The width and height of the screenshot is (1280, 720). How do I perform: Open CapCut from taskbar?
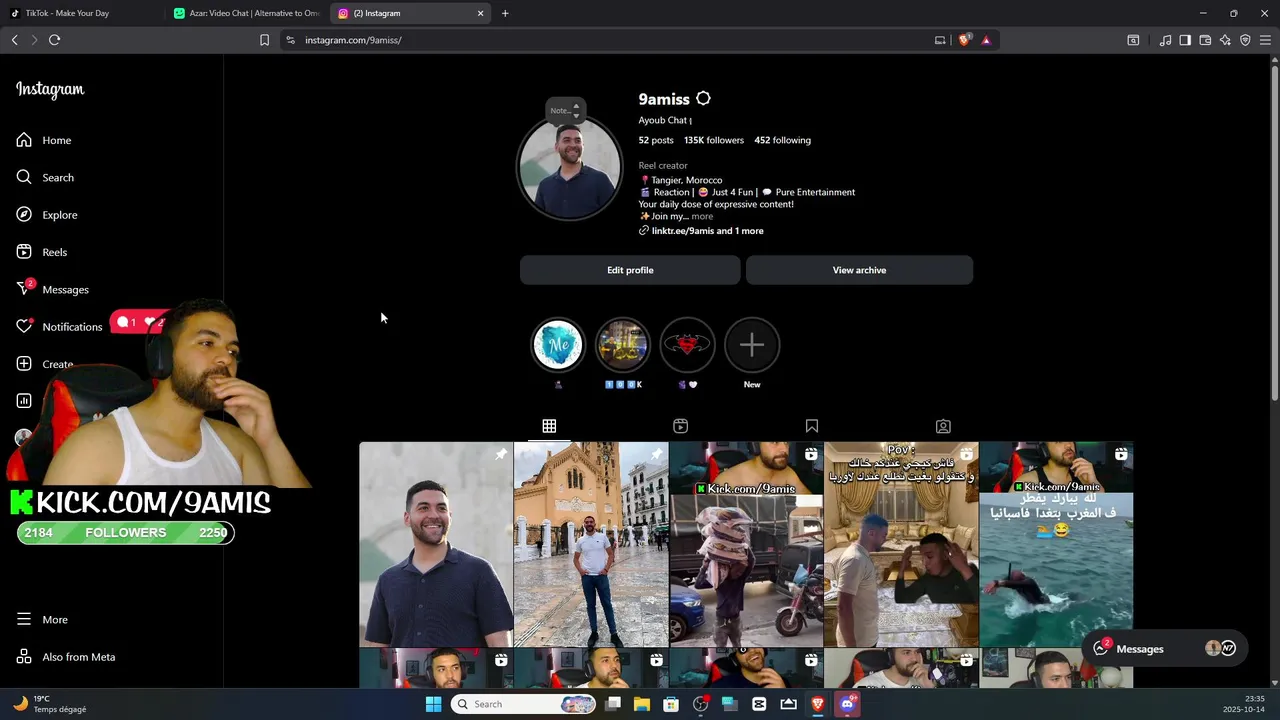(x=759, y=704)
